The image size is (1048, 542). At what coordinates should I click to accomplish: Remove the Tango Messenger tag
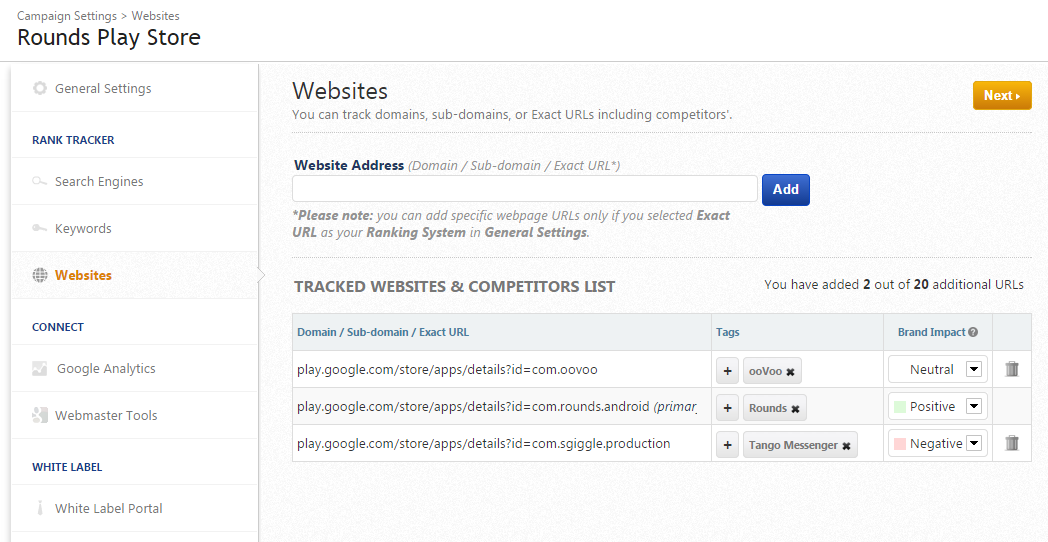pyautogui.click(x=846, y=446)
